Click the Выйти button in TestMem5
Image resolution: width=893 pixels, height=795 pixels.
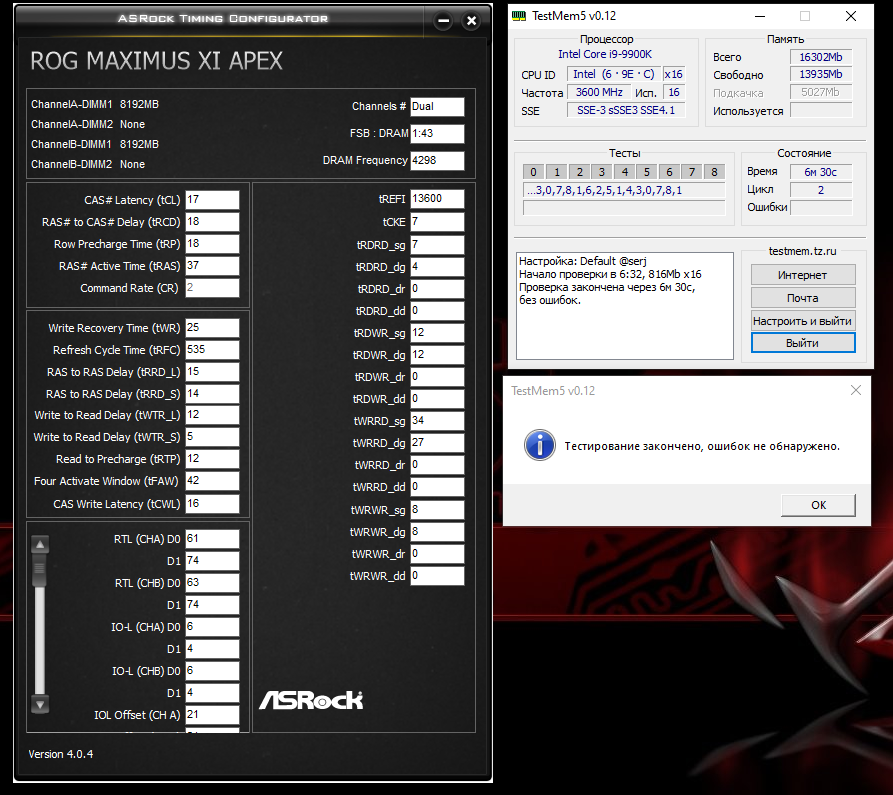pos(803,343)
